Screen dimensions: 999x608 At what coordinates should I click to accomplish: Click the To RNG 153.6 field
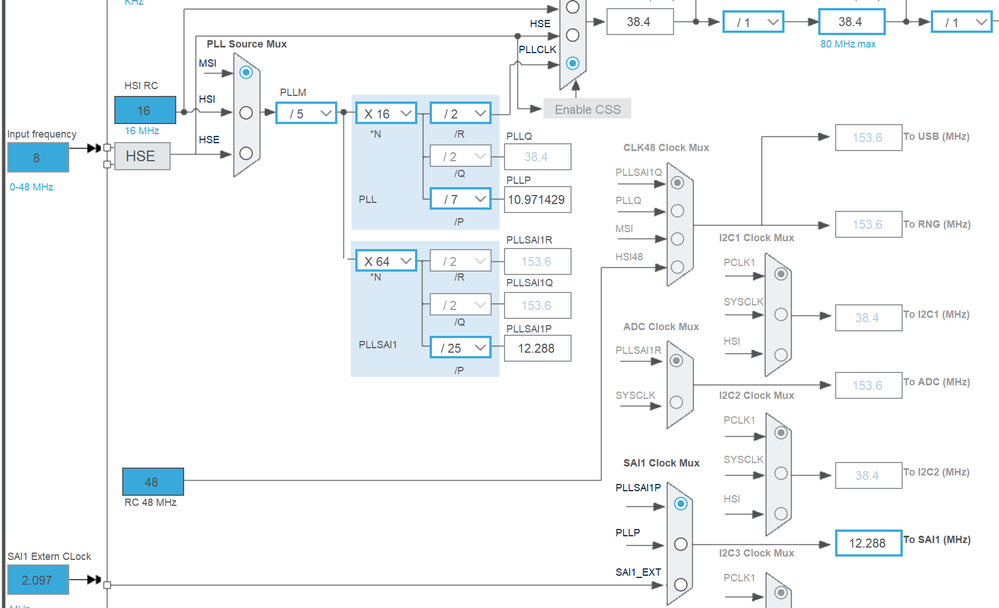[868, 224]
